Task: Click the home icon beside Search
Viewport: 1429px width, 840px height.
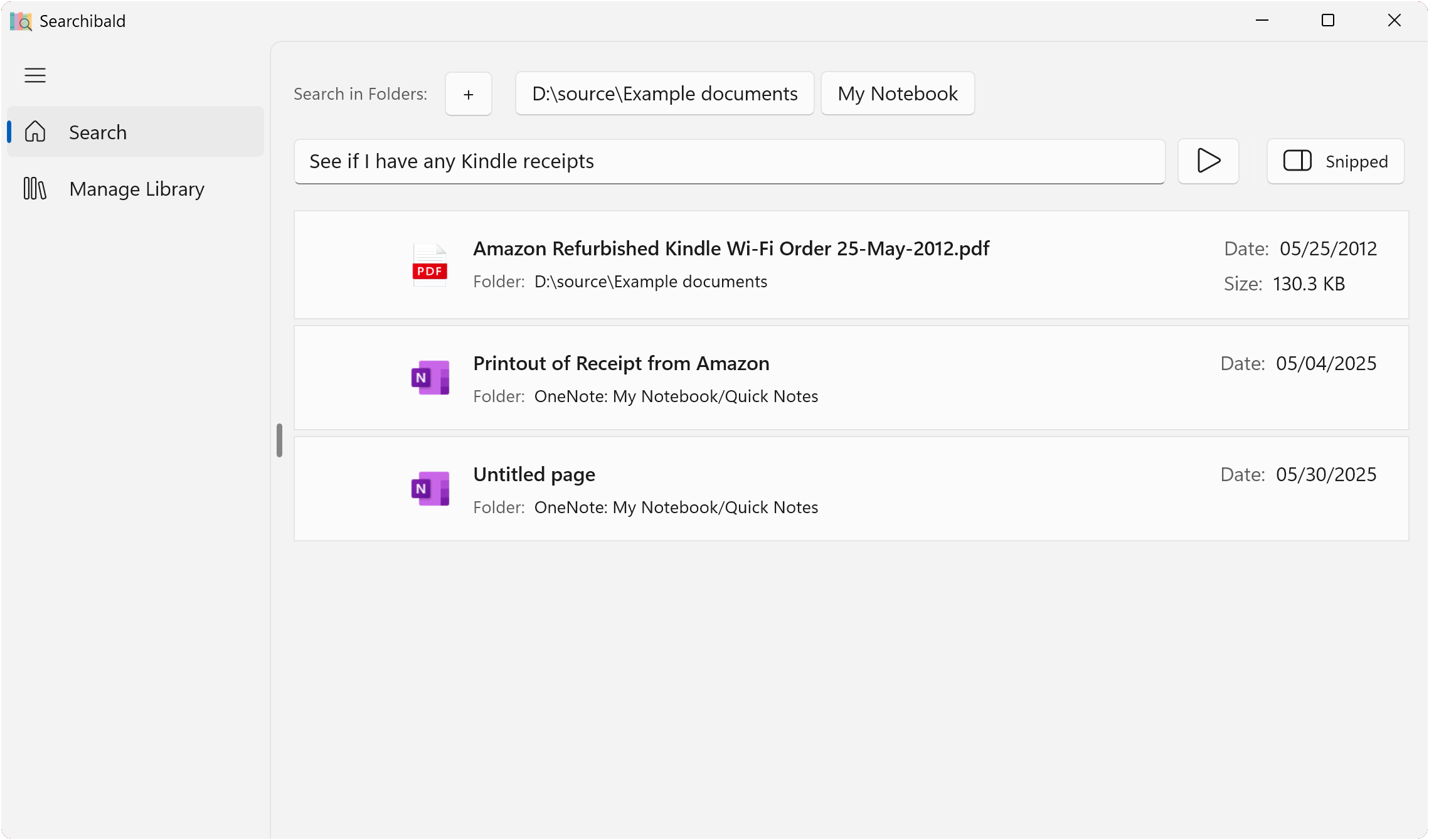Action: click(x=36, y=132)
